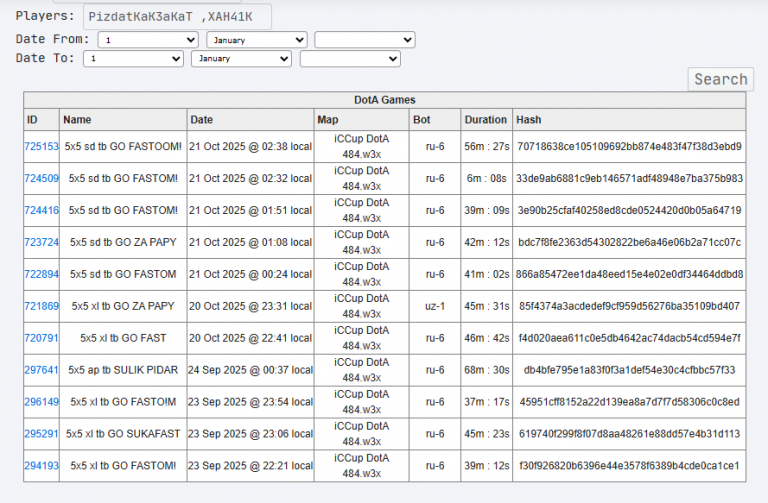This screenshot has width=768, height=503.
Task: Click duration '6m : 08s'
Action: tap(486, 178)
